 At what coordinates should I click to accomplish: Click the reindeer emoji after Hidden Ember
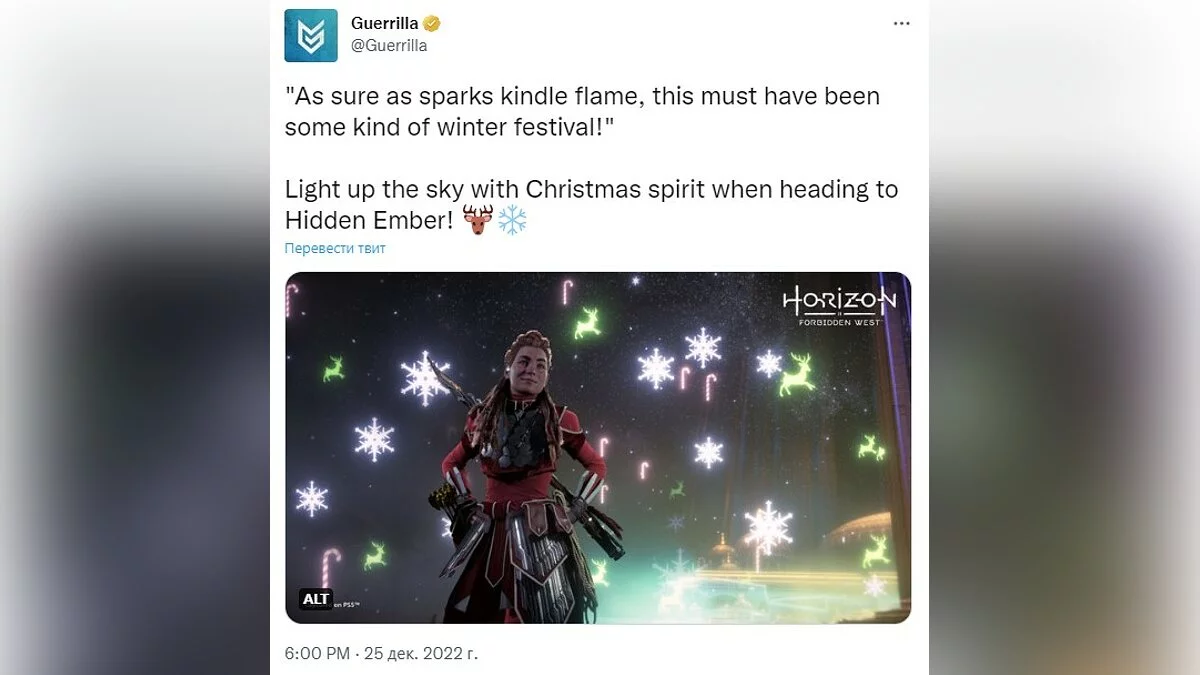coord(478,219)
